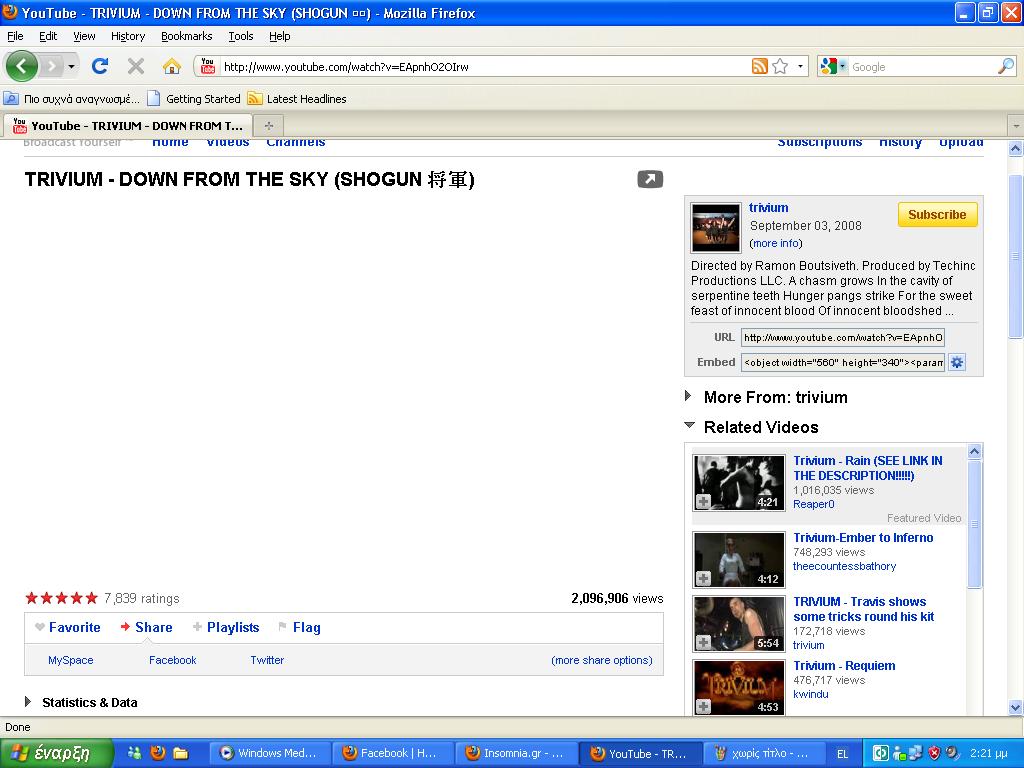Select the YouTube - TRIVIUM browser tab

129,125
